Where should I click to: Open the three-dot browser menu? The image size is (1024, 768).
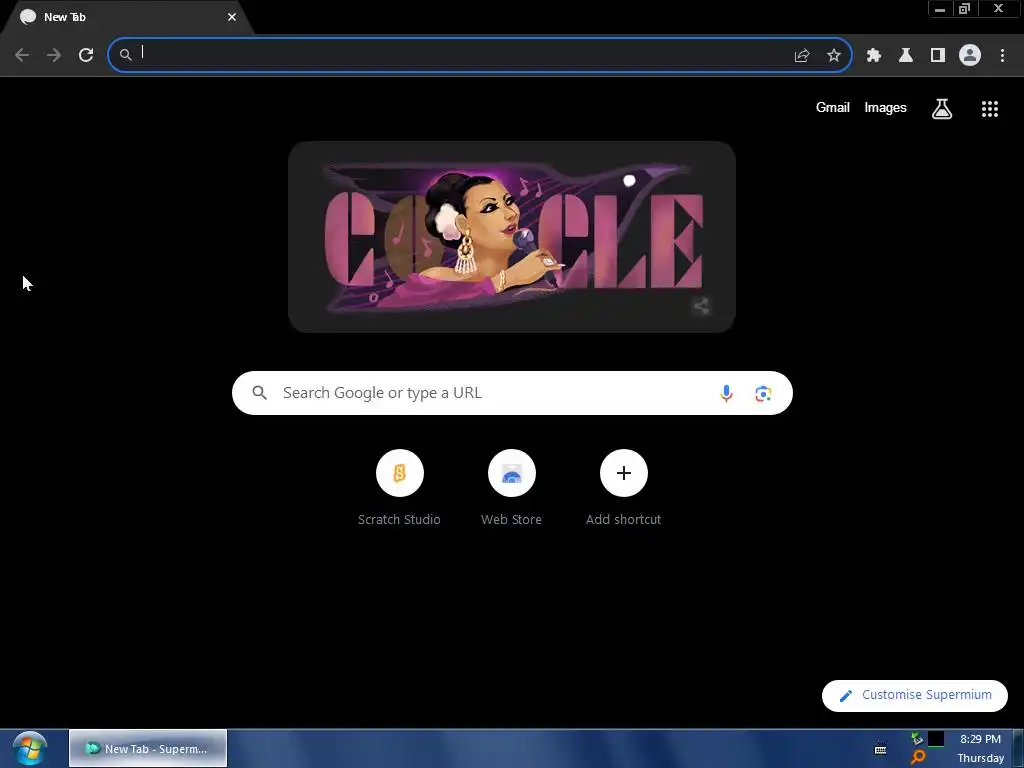[1002, 56]
